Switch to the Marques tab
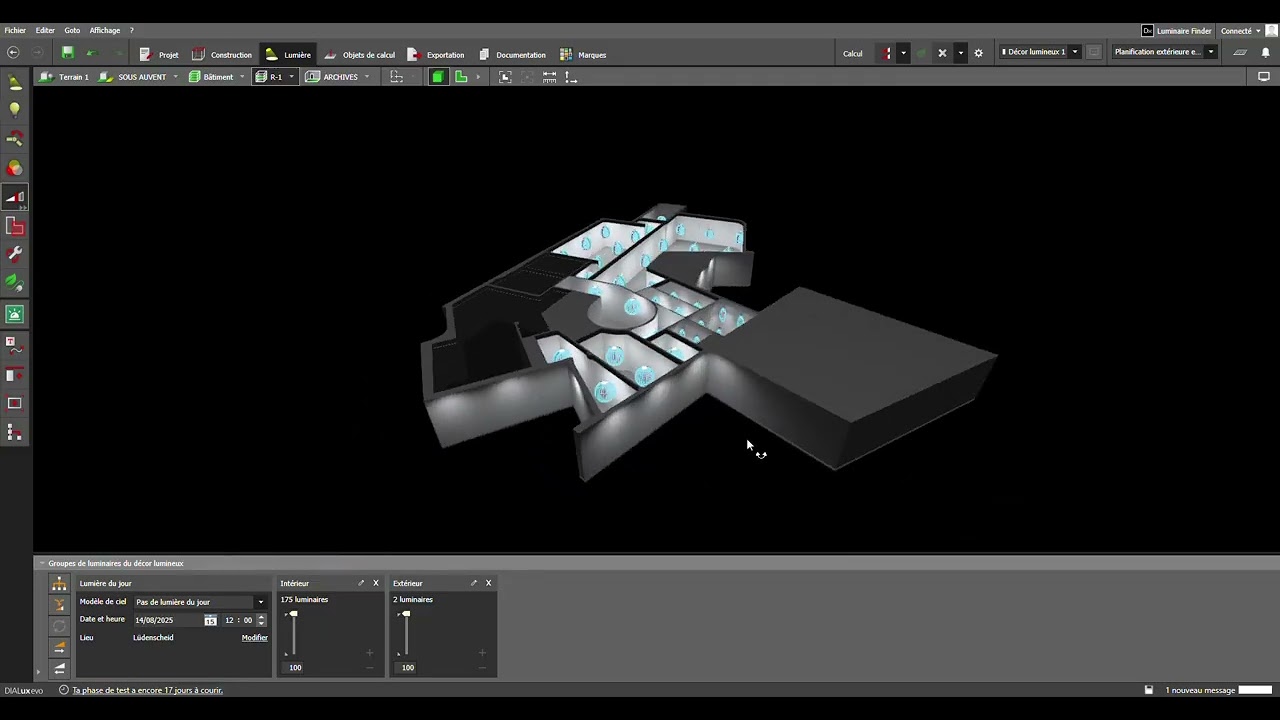Image resolution: width=1280 pixels, height=720 pixels. pyautogui.click(x=583, y=55)
